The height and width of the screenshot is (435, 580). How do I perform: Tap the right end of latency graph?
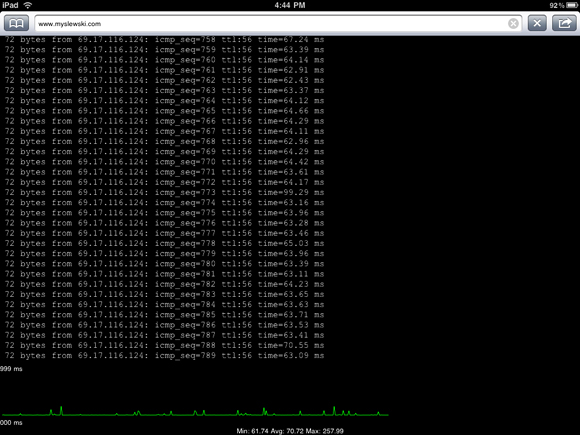click(x=387, y=415)
